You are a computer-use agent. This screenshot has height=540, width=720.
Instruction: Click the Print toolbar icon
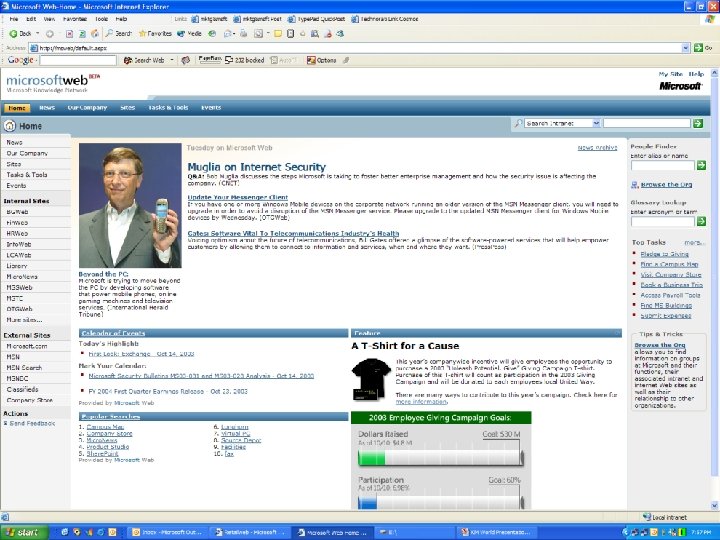[244, 34]
